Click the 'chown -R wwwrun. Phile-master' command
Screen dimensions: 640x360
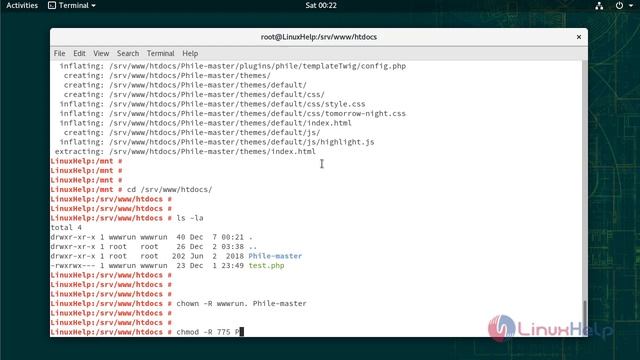[241, 303]
